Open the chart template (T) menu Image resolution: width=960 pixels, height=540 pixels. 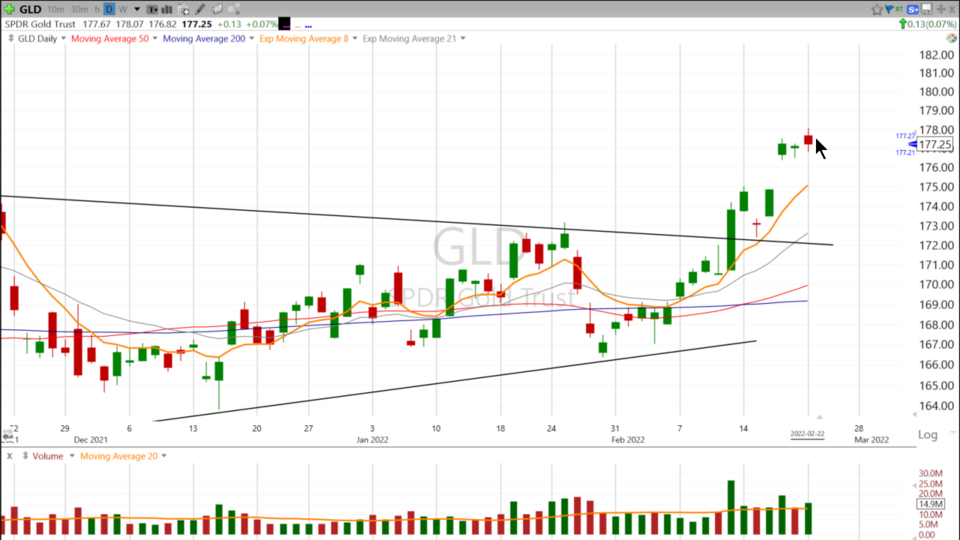(152, 9)
